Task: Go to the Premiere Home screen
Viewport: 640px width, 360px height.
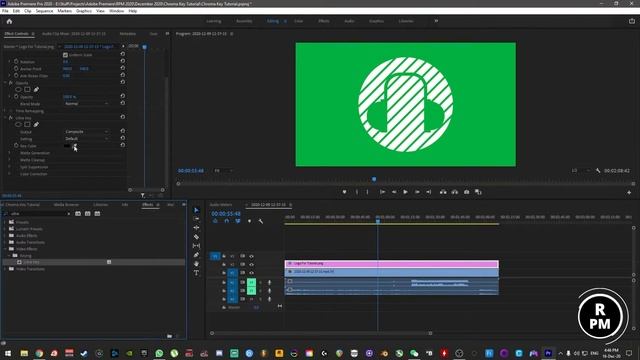Action: 9,21
